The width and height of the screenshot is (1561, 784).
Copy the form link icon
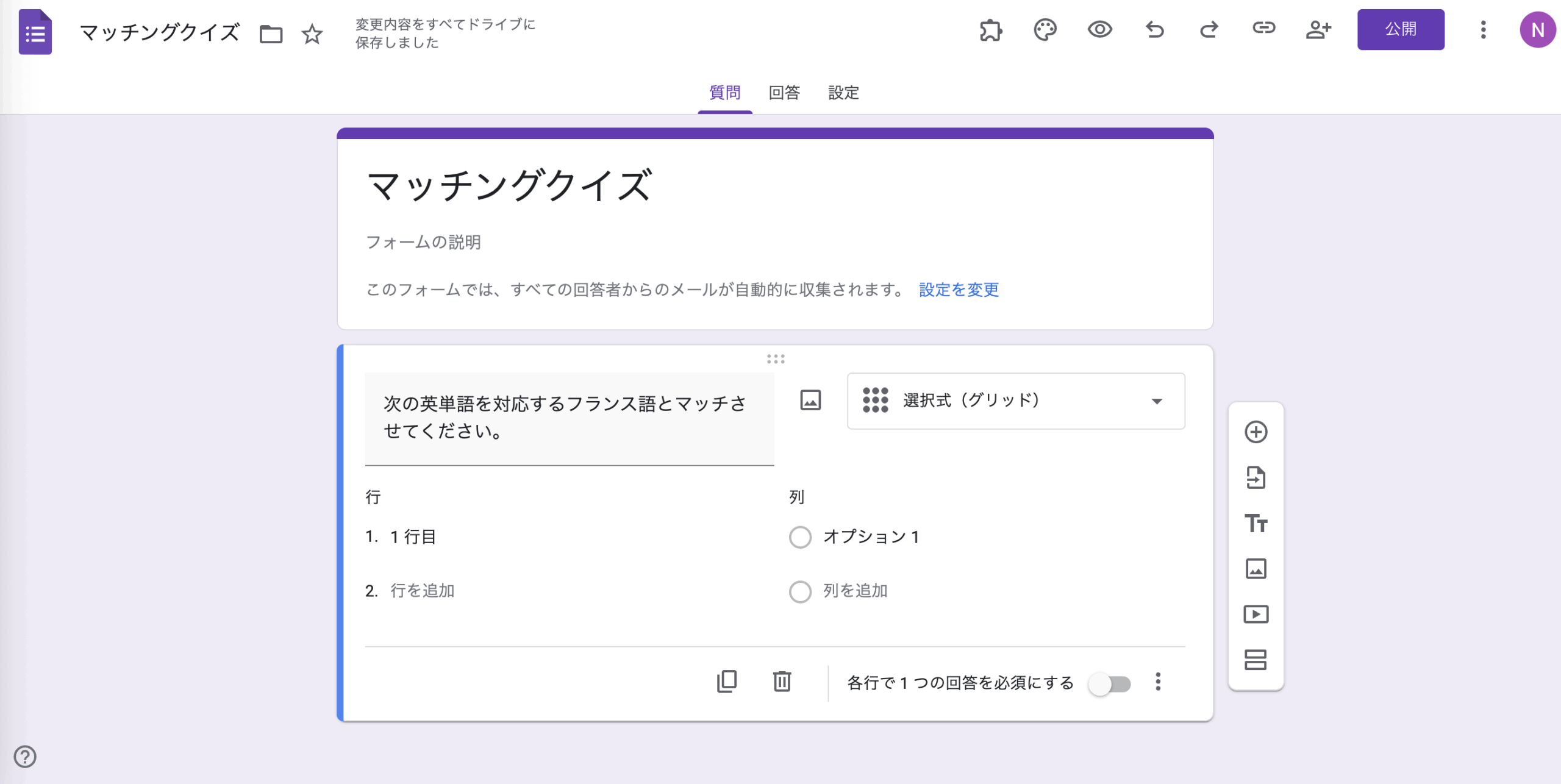pos(1263,28)
